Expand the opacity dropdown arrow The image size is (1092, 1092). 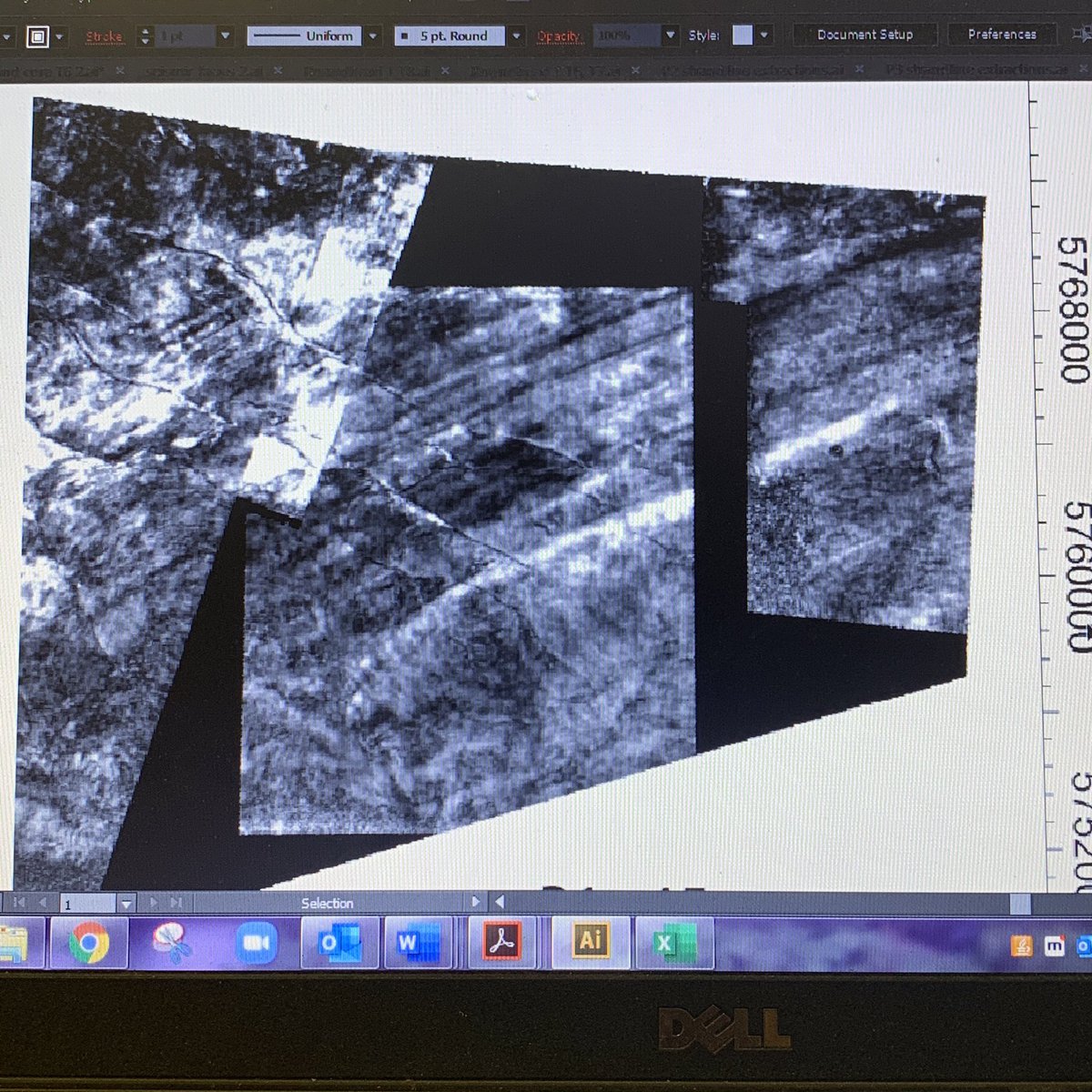671,35
